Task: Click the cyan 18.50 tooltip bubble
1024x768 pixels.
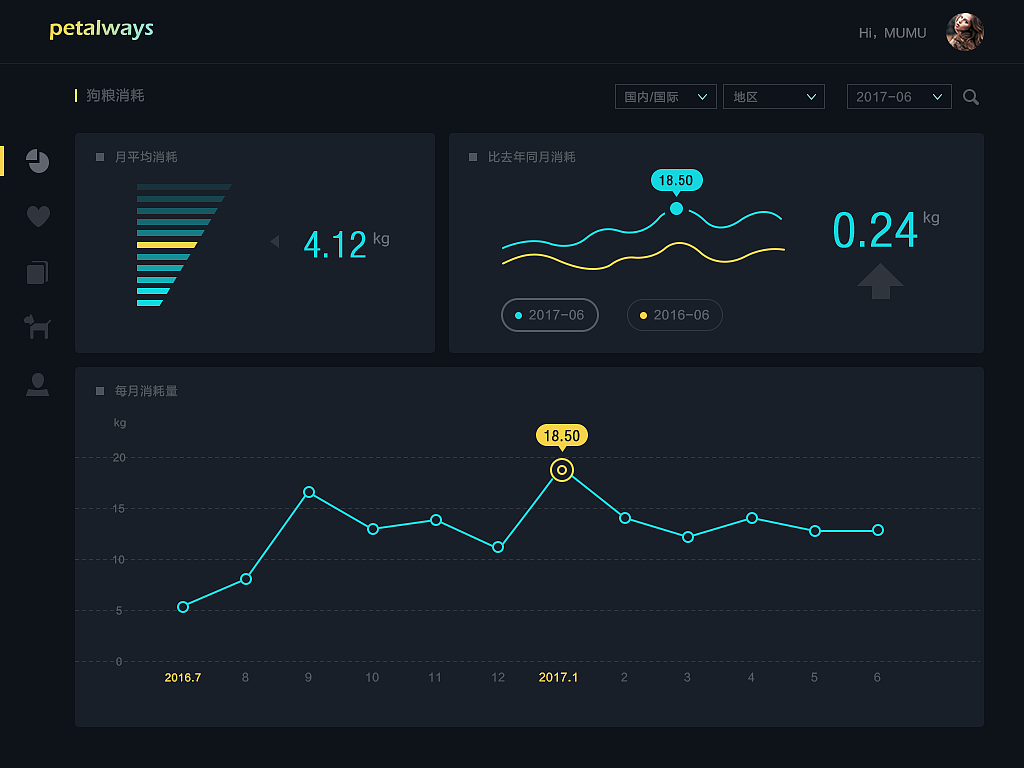Action: click(x=677, y=181)
